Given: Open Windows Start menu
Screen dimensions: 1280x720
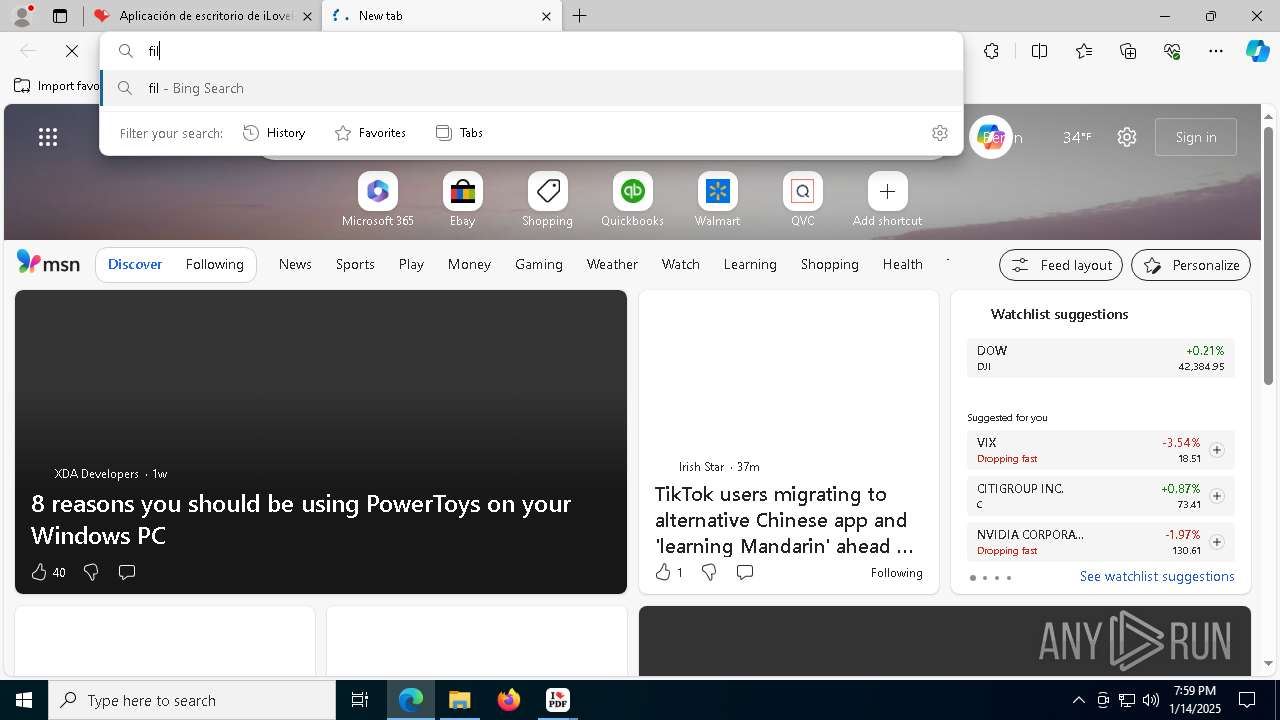Looking at the screenshot, I should pos(24,700).
